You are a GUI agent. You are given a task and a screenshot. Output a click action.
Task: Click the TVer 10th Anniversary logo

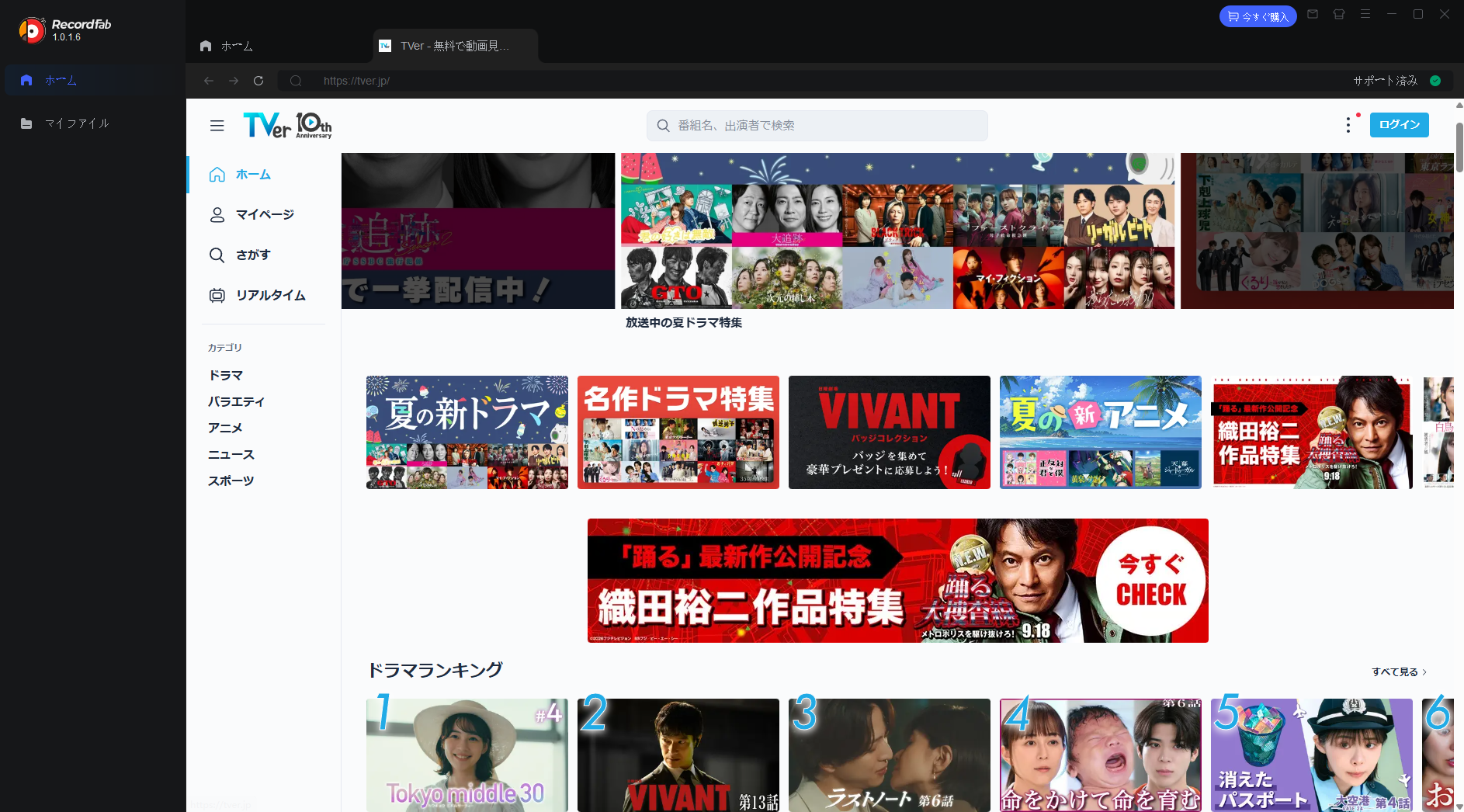[287, 125]
